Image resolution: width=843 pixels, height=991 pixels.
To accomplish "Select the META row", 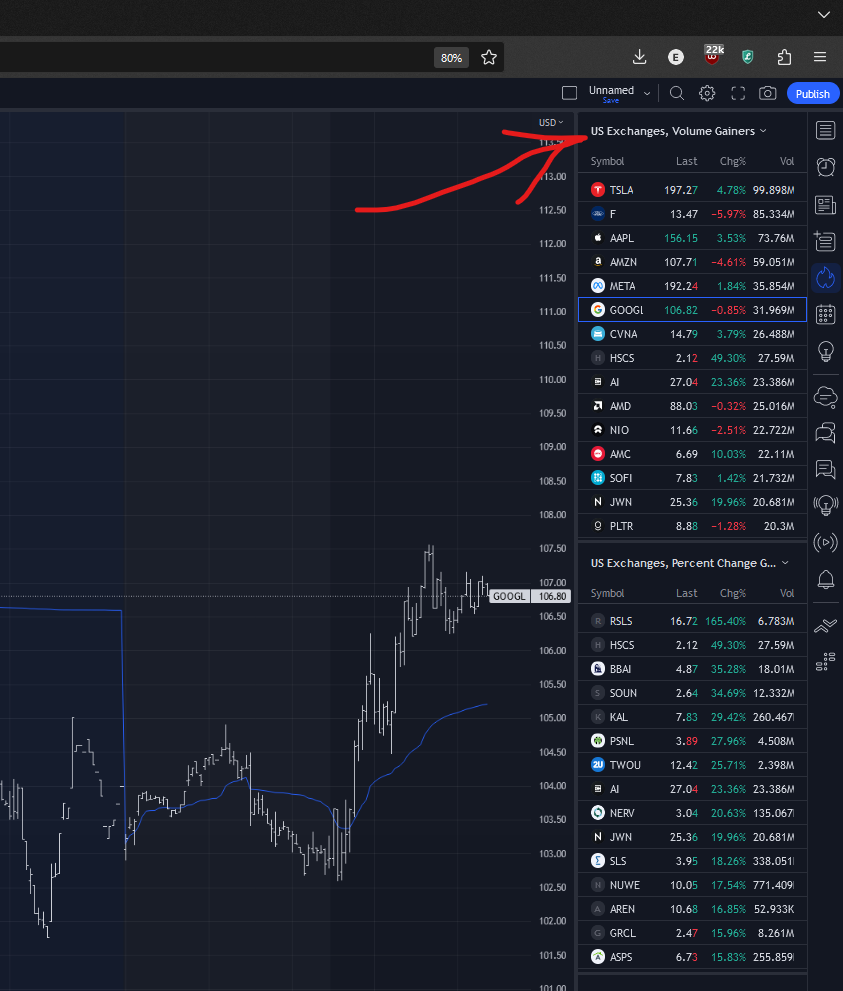I will tap(692, 286).
